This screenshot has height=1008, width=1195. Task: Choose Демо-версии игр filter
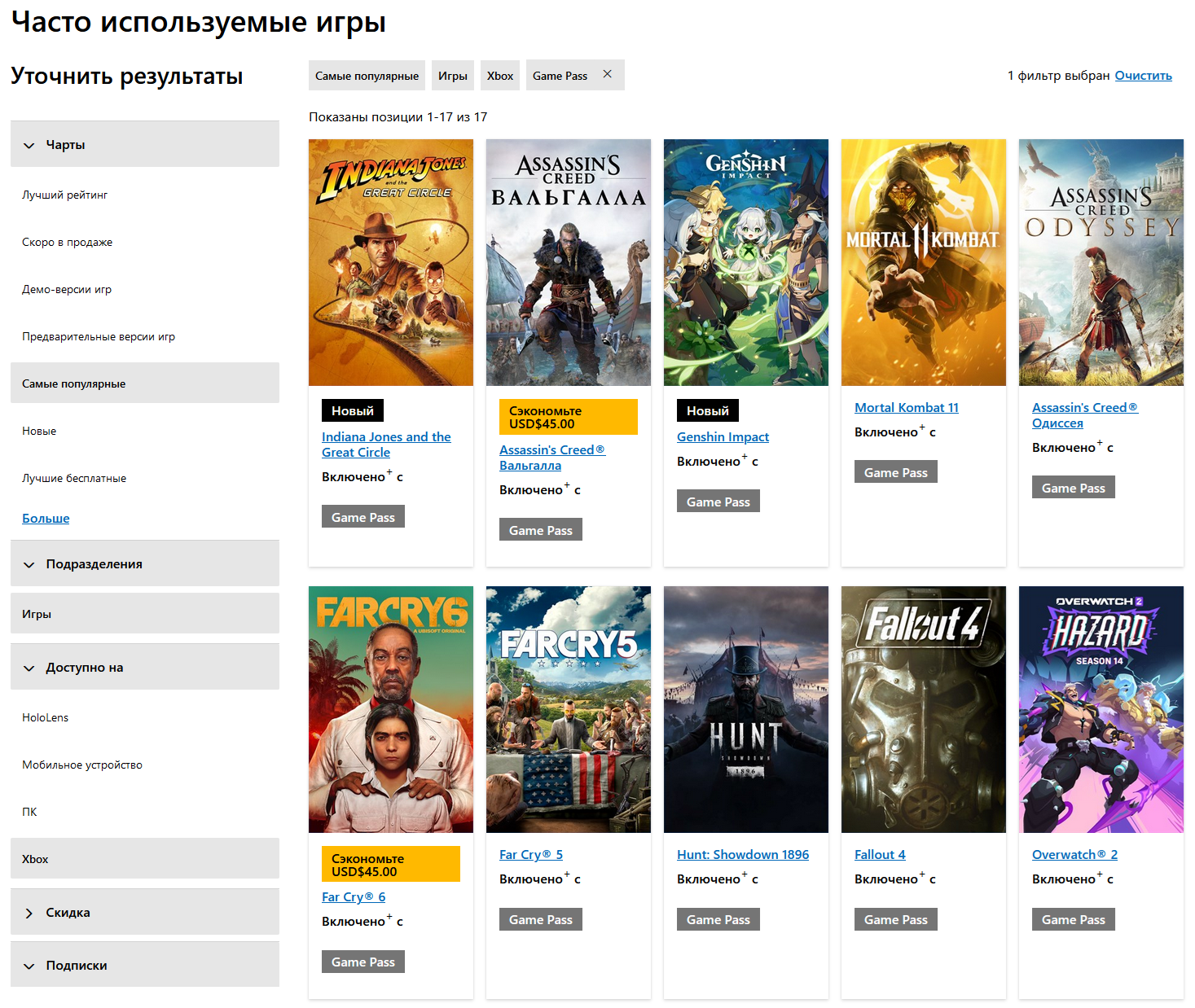[67, 289]
